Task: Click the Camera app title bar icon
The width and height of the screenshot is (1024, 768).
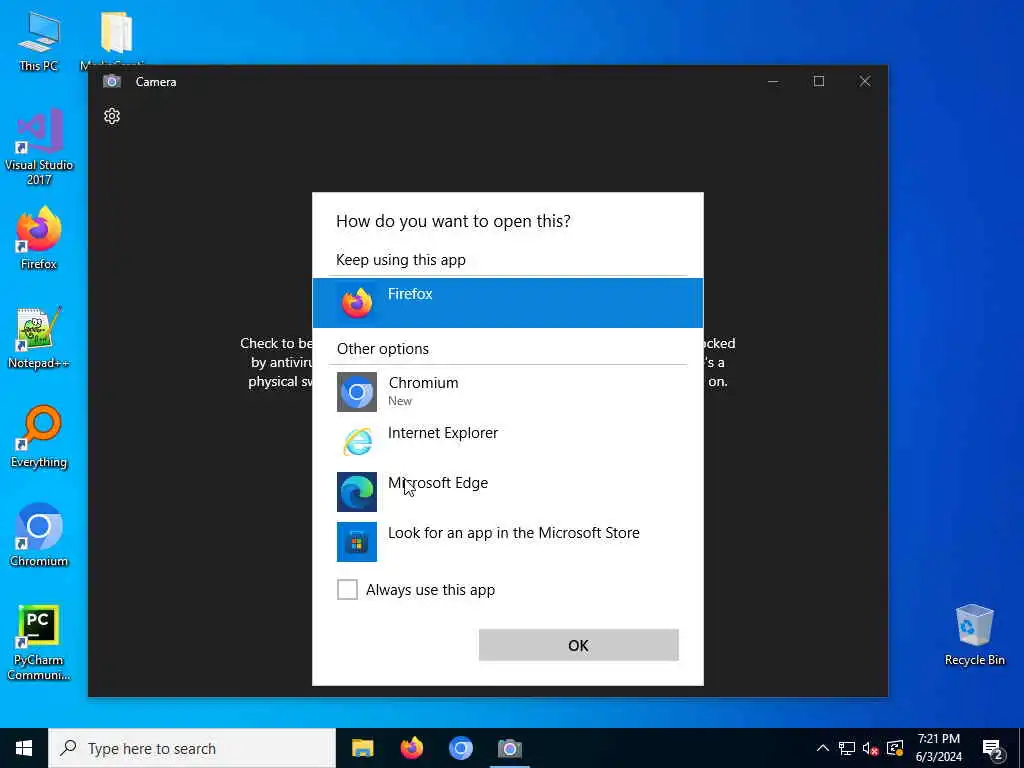Action: pyautogui.click(x=112, y=82)
